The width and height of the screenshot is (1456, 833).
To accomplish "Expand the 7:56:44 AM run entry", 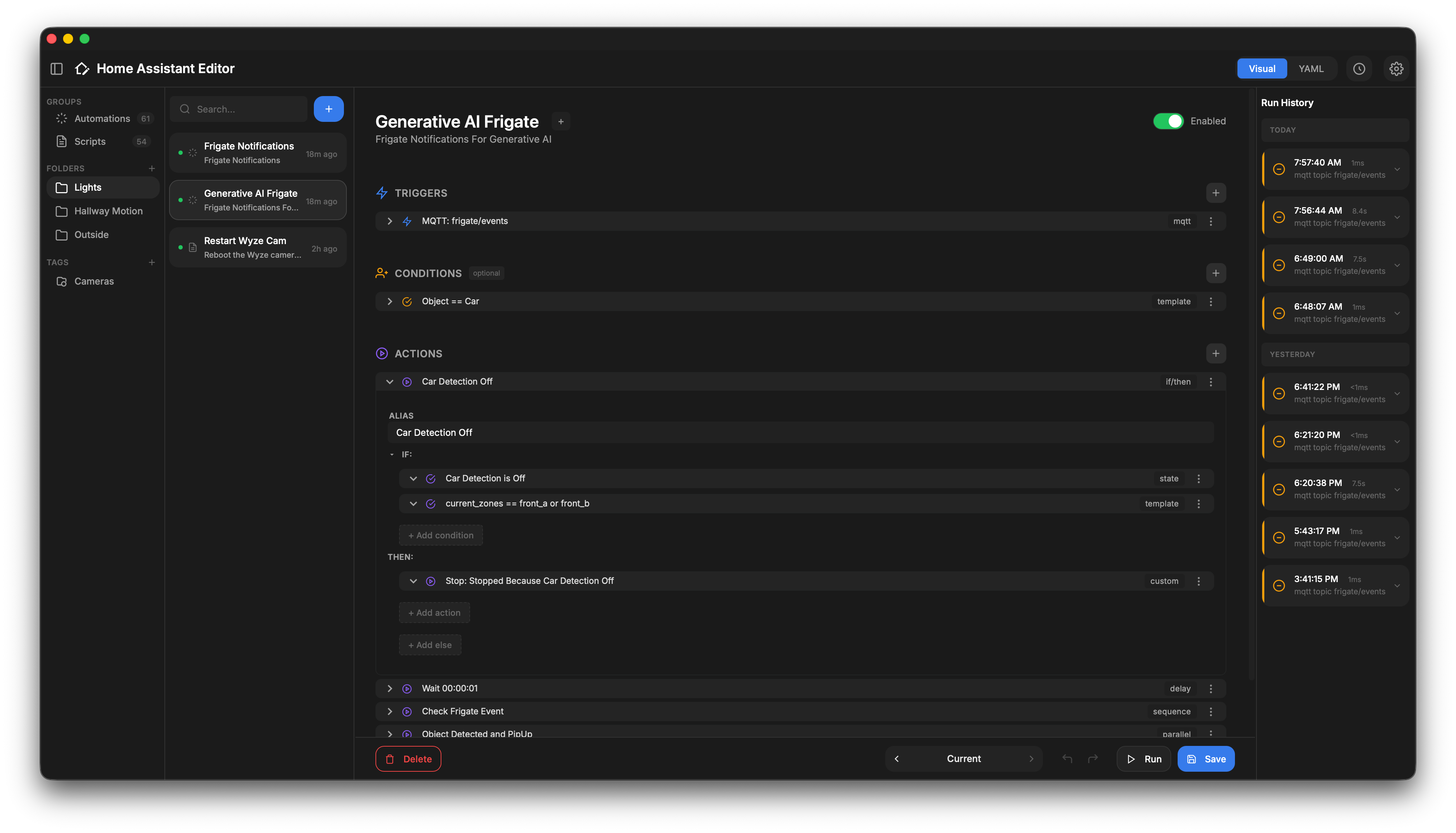I will [1397, 217].
